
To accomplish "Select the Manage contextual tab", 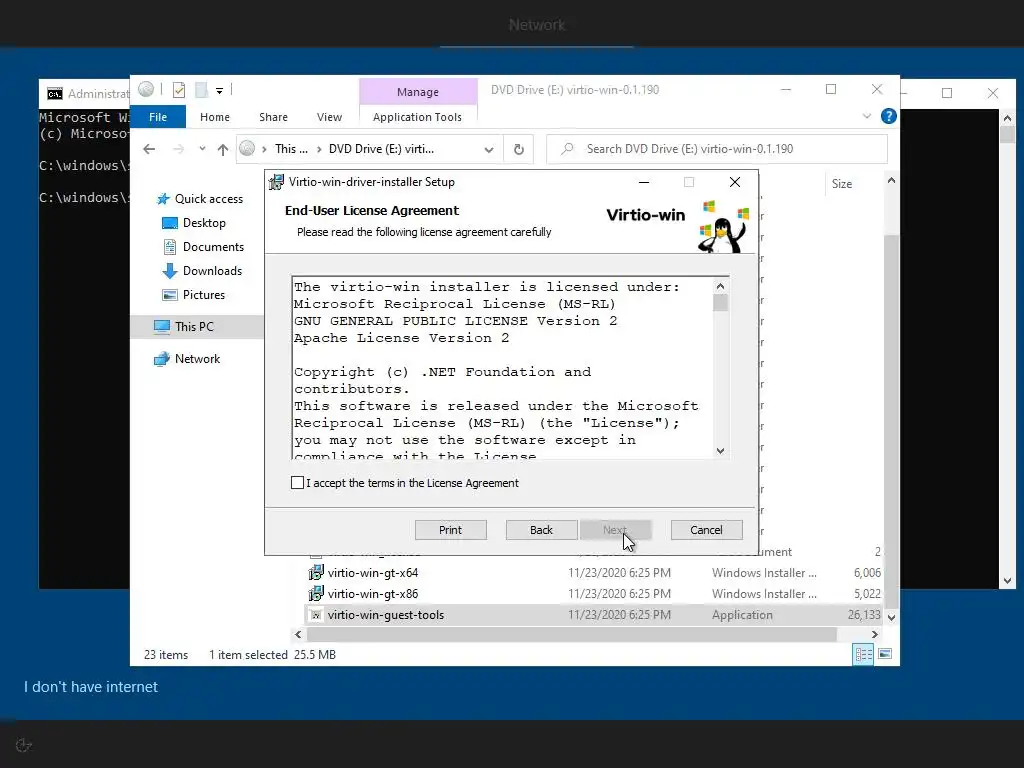I will (x=418, y=92).
